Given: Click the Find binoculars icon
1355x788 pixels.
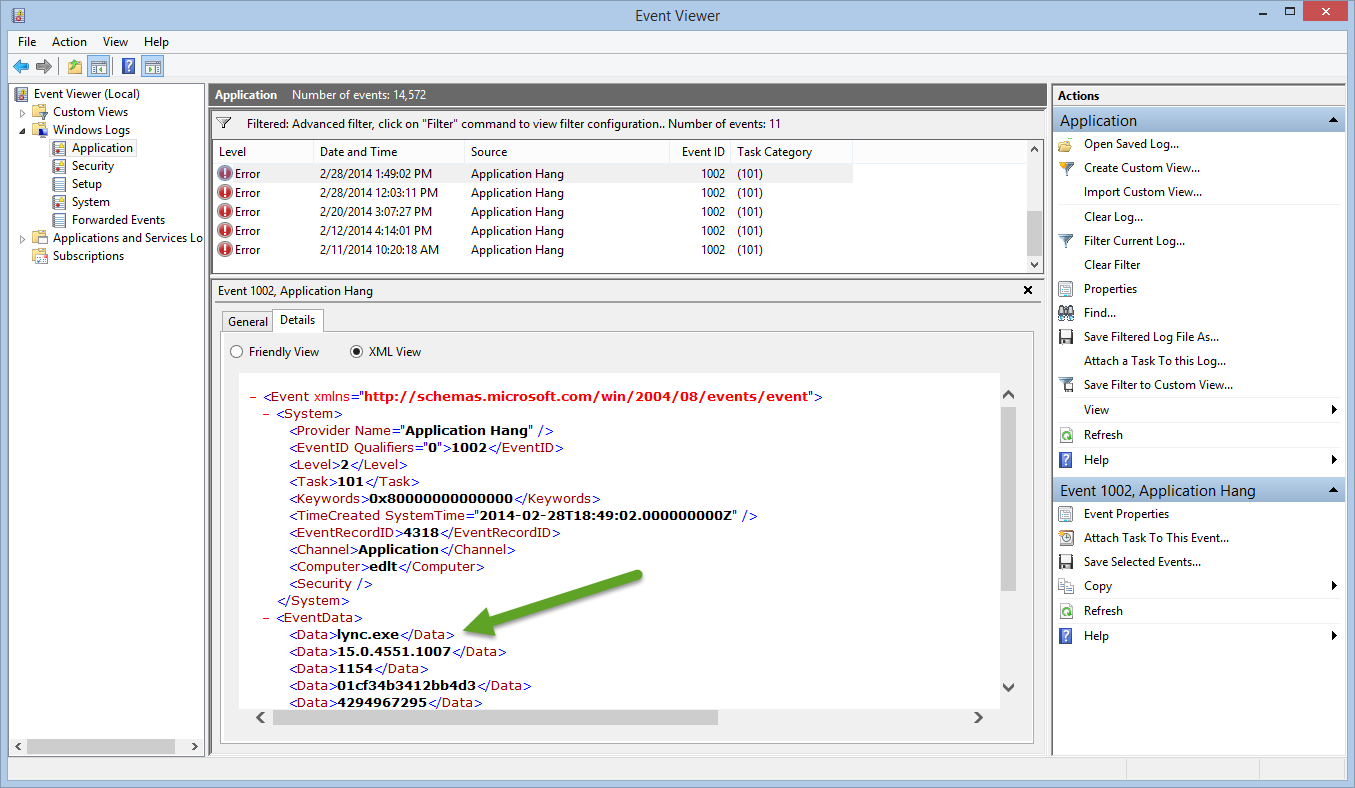Looking at the screenshot, I should (1066, 313).
